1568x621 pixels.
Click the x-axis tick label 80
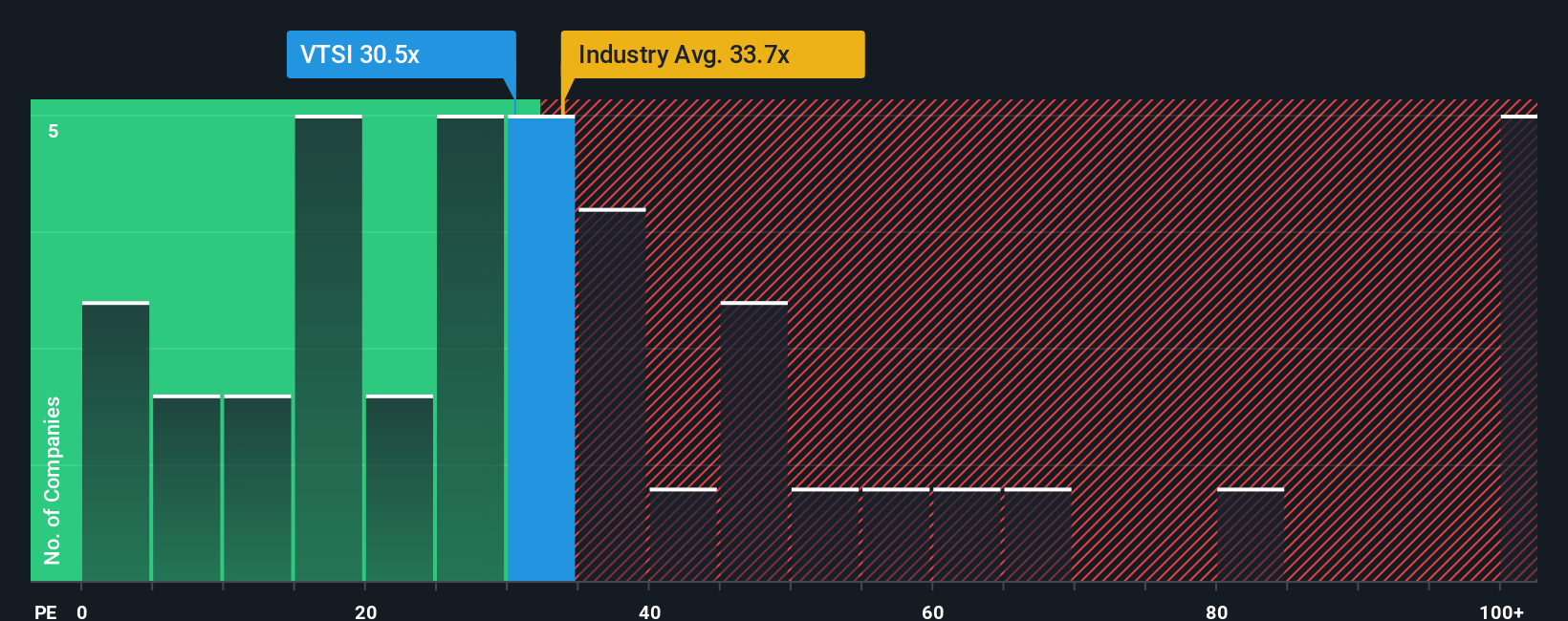point(1216,612)
